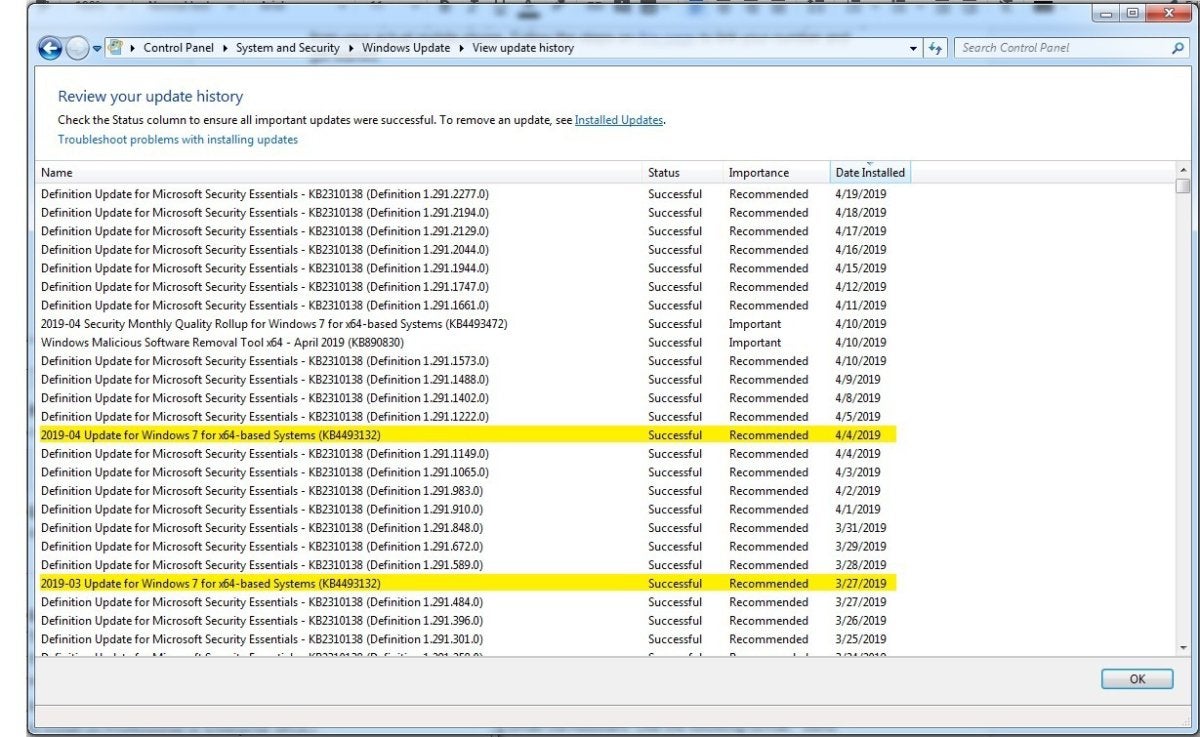Sort by the Name column header

pos(339,173)
